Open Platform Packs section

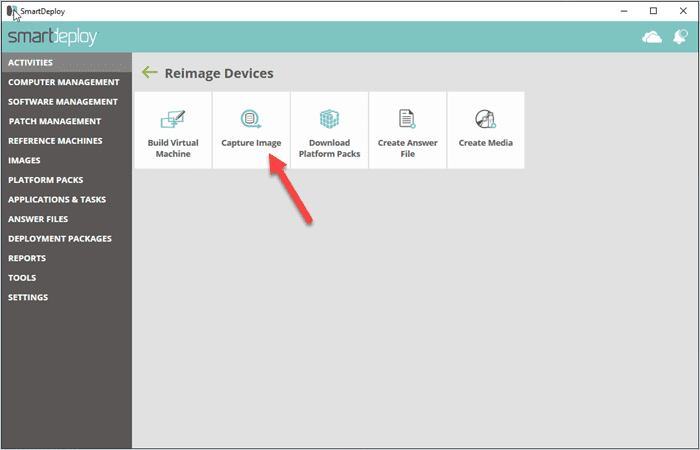click(66, 180)
